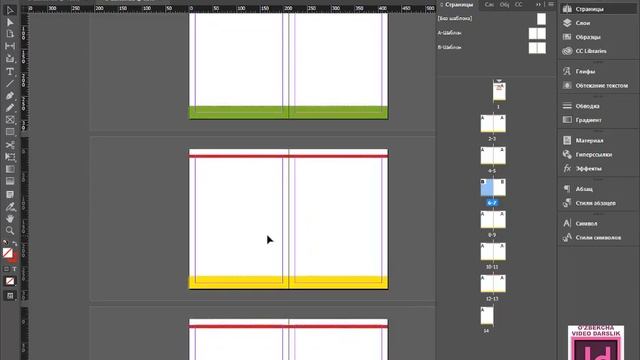The width and height of the screenshot is (640, 360).
Task: Select the Gradient Feather tool
Action: [x=10, y=181]
